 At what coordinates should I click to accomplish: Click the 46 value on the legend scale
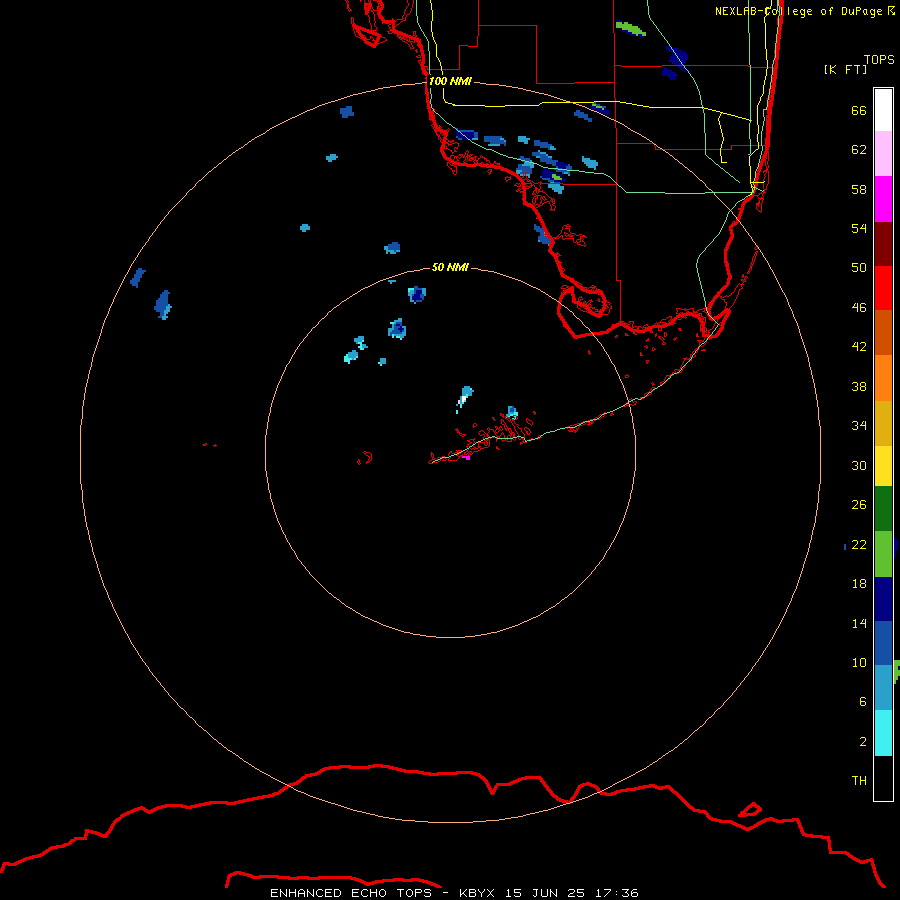click(859, 308)
